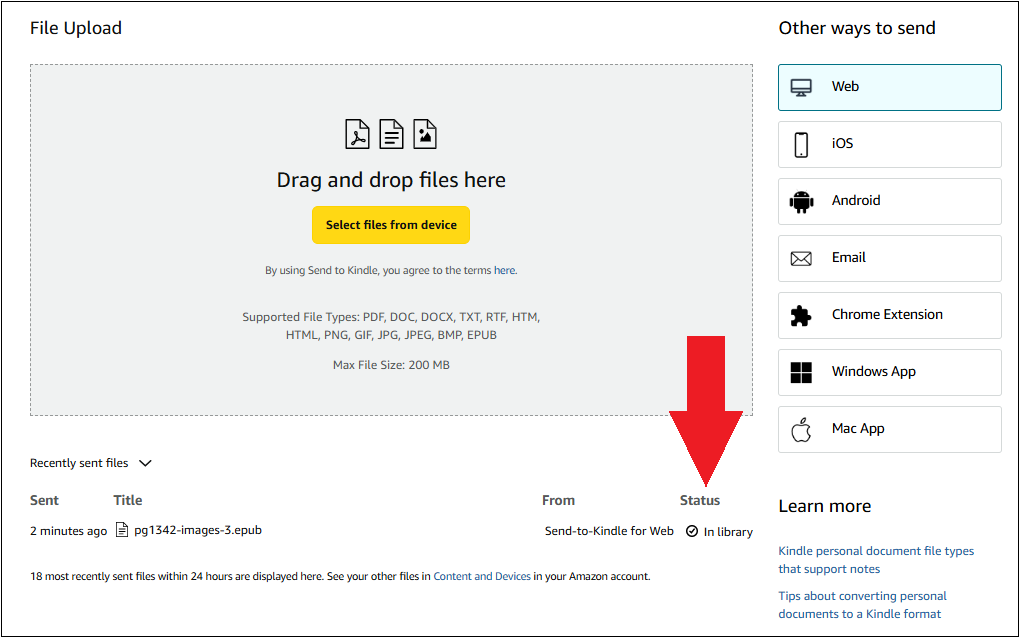1021x640 pixels.
Task: Select the Email send option
Action: tap(889, 258)
